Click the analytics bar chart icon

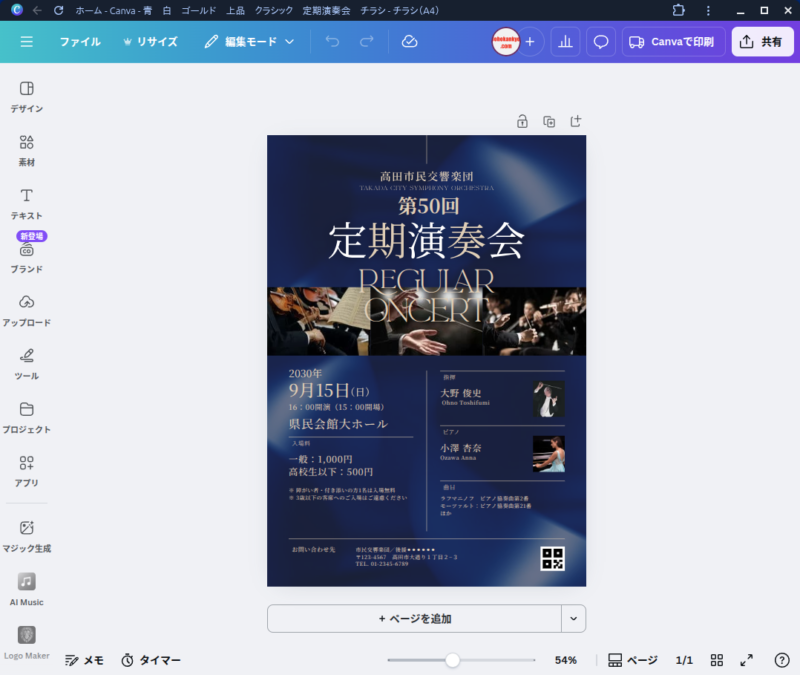[x=565, y=42]
